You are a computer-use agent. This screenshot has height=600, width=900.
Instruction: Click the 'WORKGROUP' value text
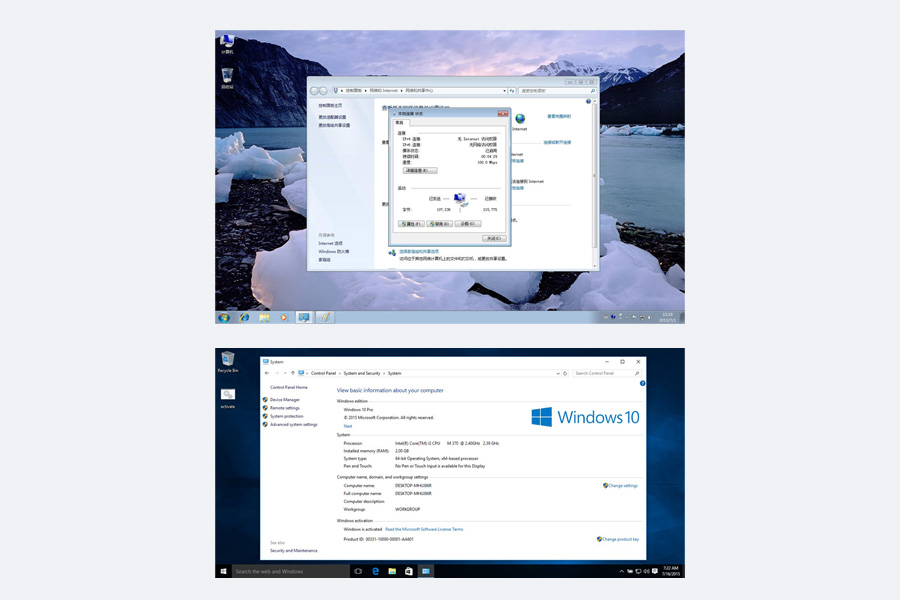pyautogui.click(x=408, y=509)
